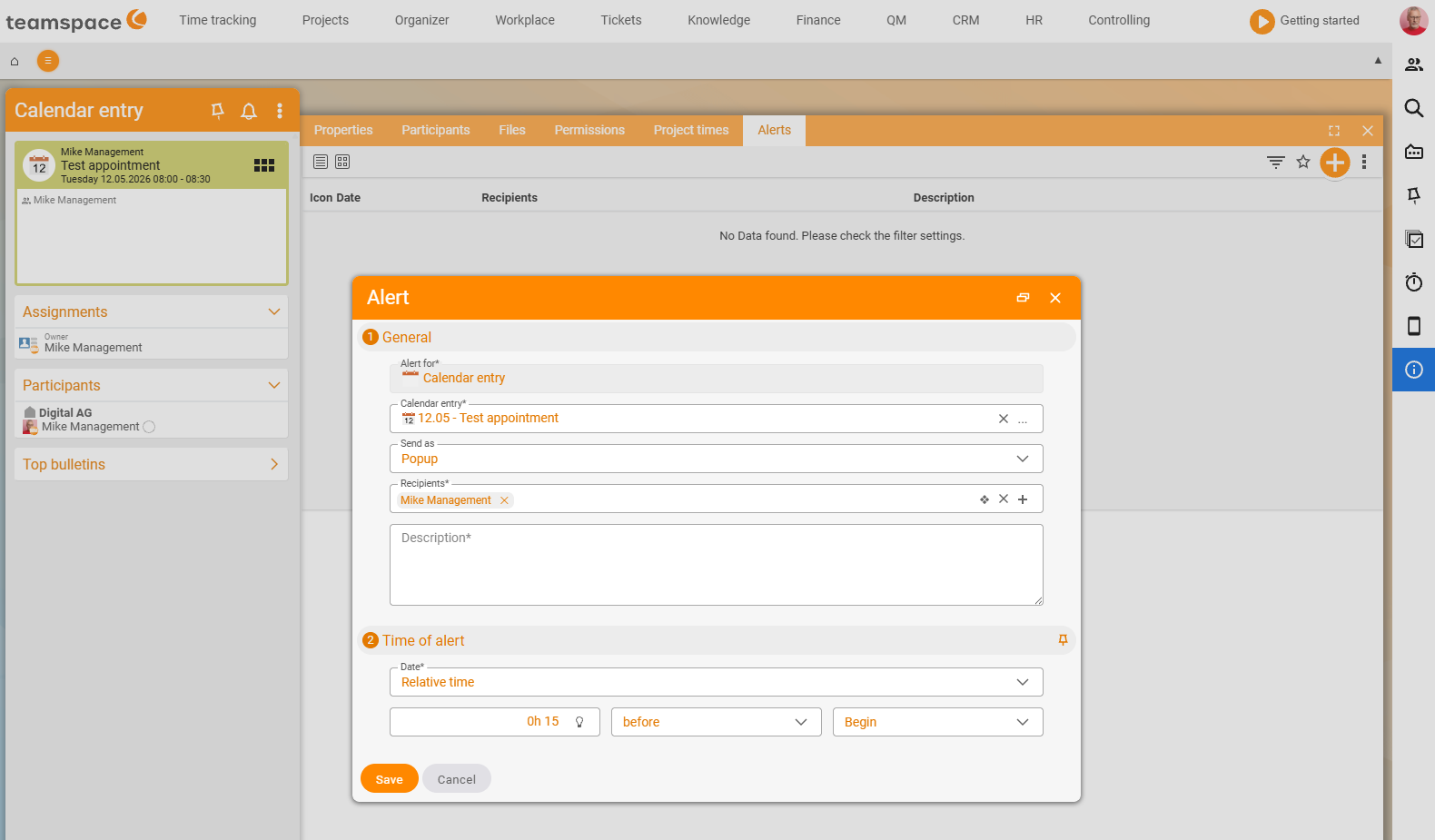This screenshot has height=840, width=1435.
Task: Click the move icon in Recipients field
Action: click(985, 499)
